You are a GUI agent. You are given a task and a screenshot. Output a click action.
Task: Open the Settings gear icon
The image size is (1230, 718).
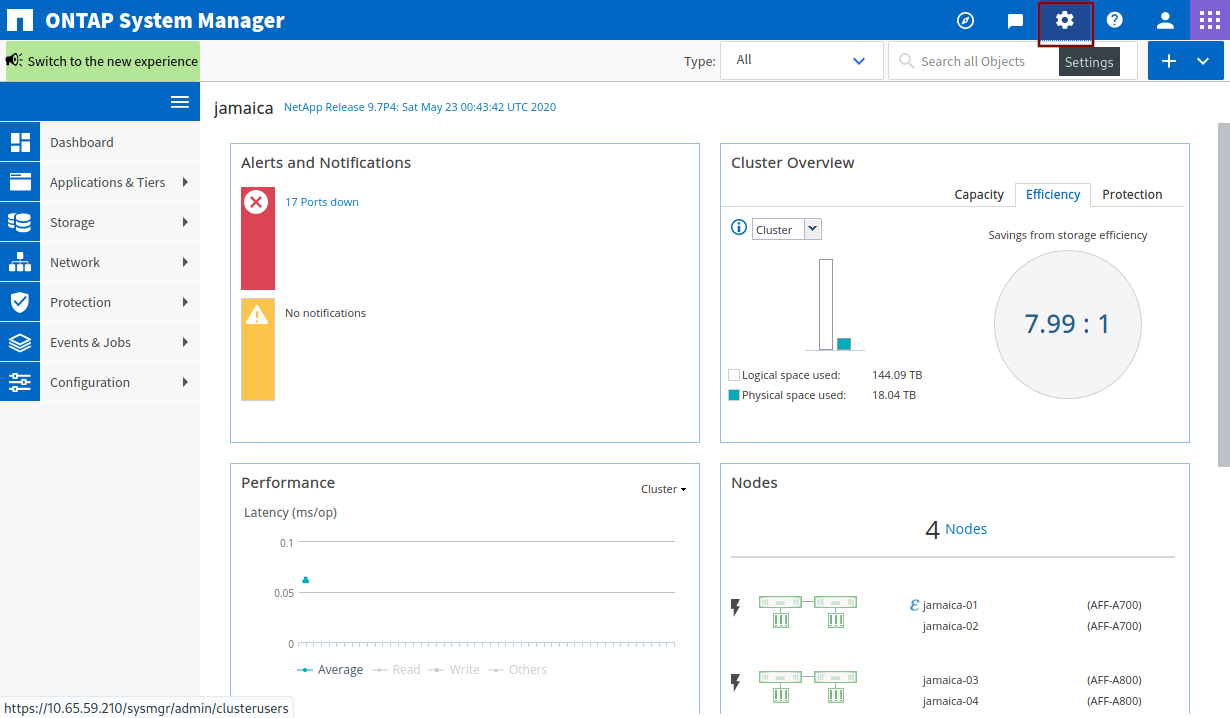[1064, 21]
